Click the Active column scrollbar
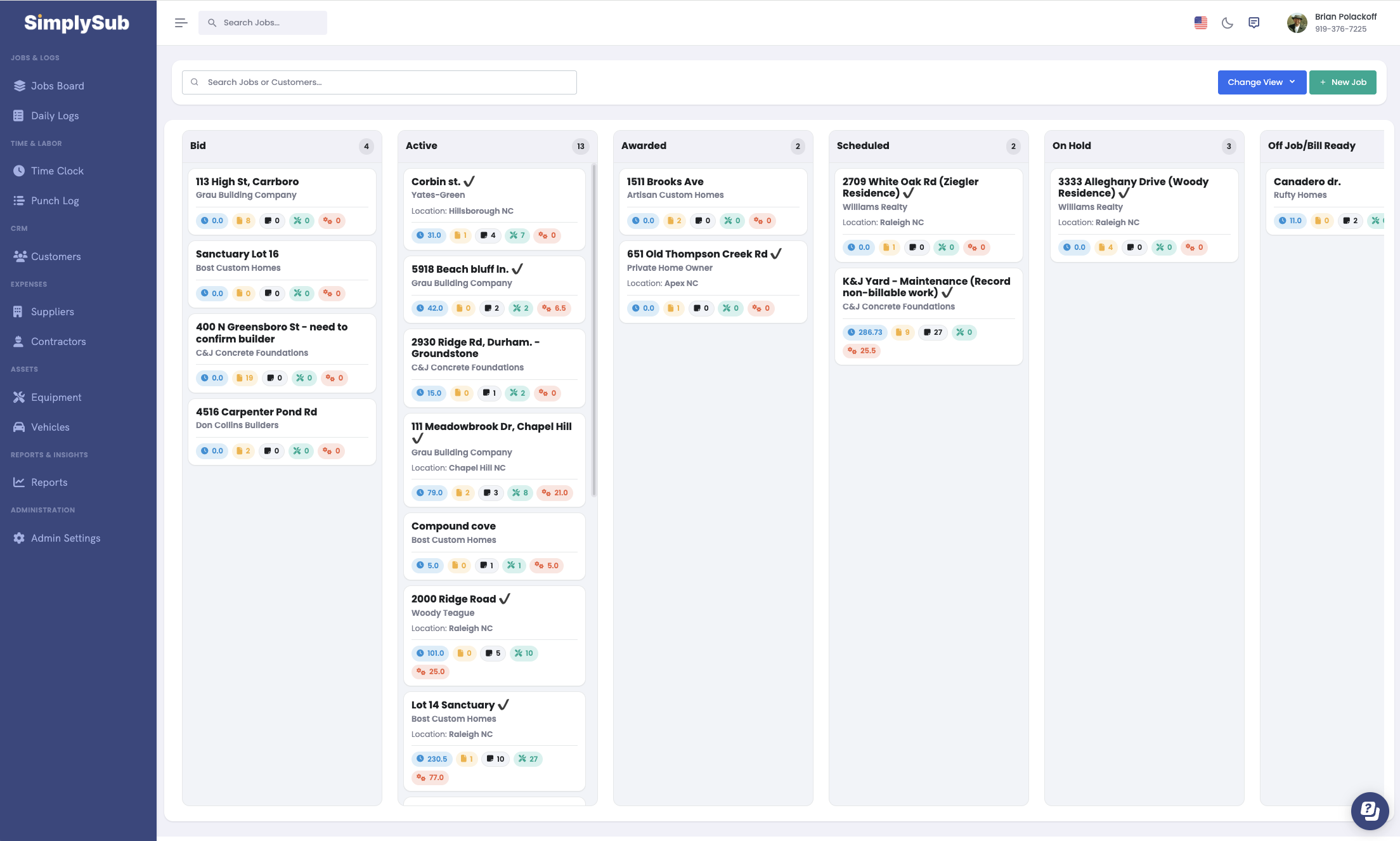Screen dimensions: 1400x841 pos(593,330)
